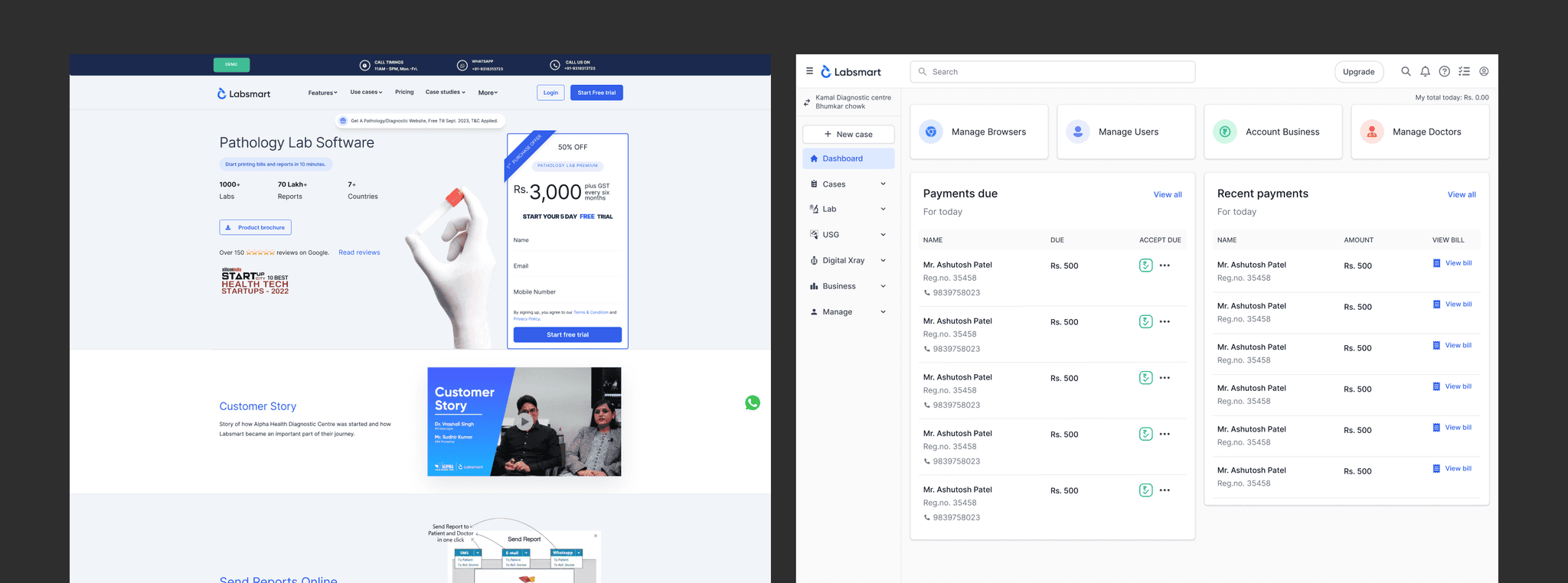Viewport: 1568px width, 583px height.
Task: Open notifications bell in dashboard
Action: click(x=1425, y=71)
